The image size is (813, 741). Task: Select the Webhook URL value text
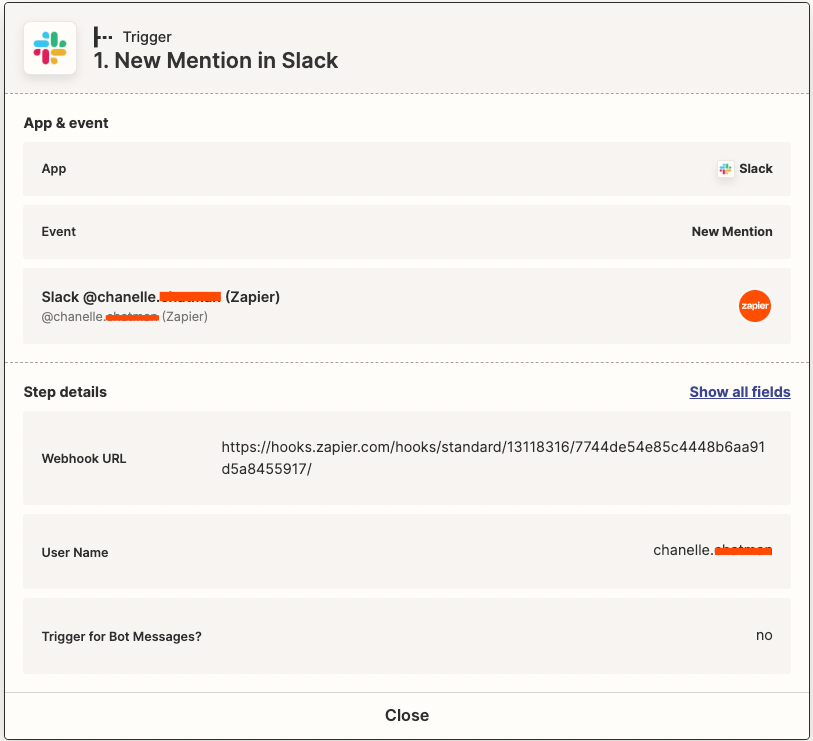[x=493, y=458]
